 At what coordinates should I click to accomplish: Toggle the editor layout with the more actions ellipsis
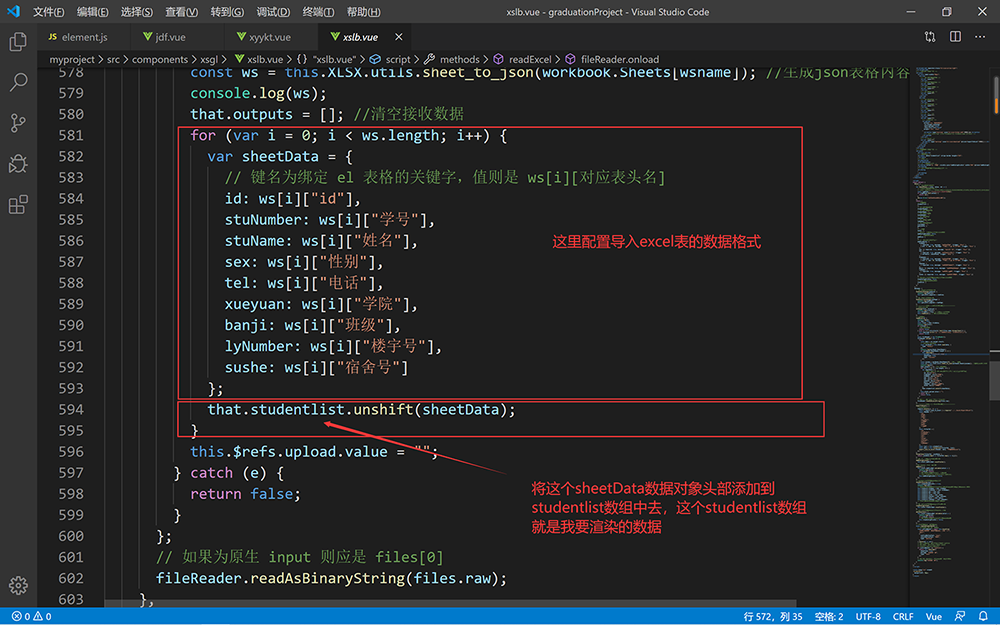pos(980,35)
